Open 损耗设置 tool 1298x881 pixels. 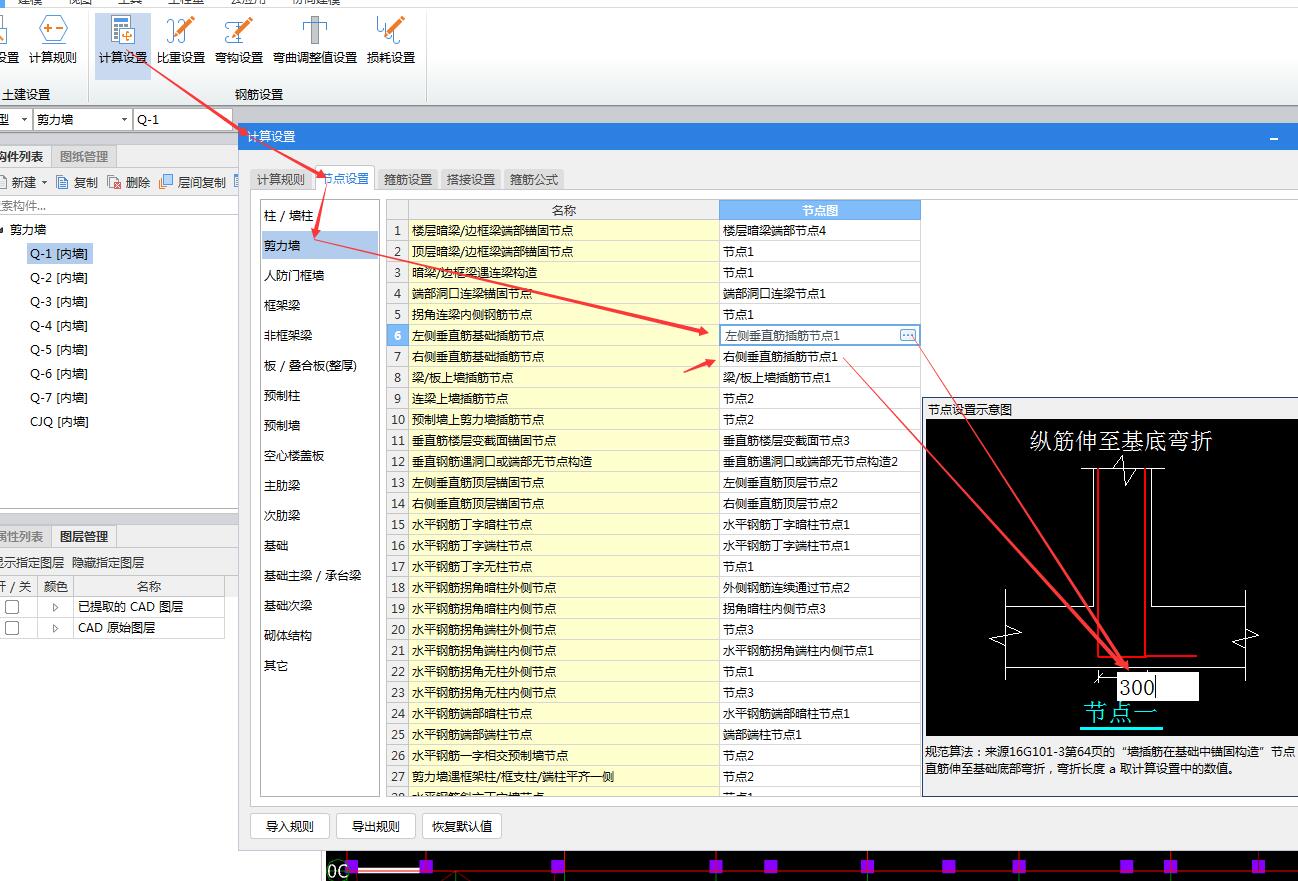(391, 42)
